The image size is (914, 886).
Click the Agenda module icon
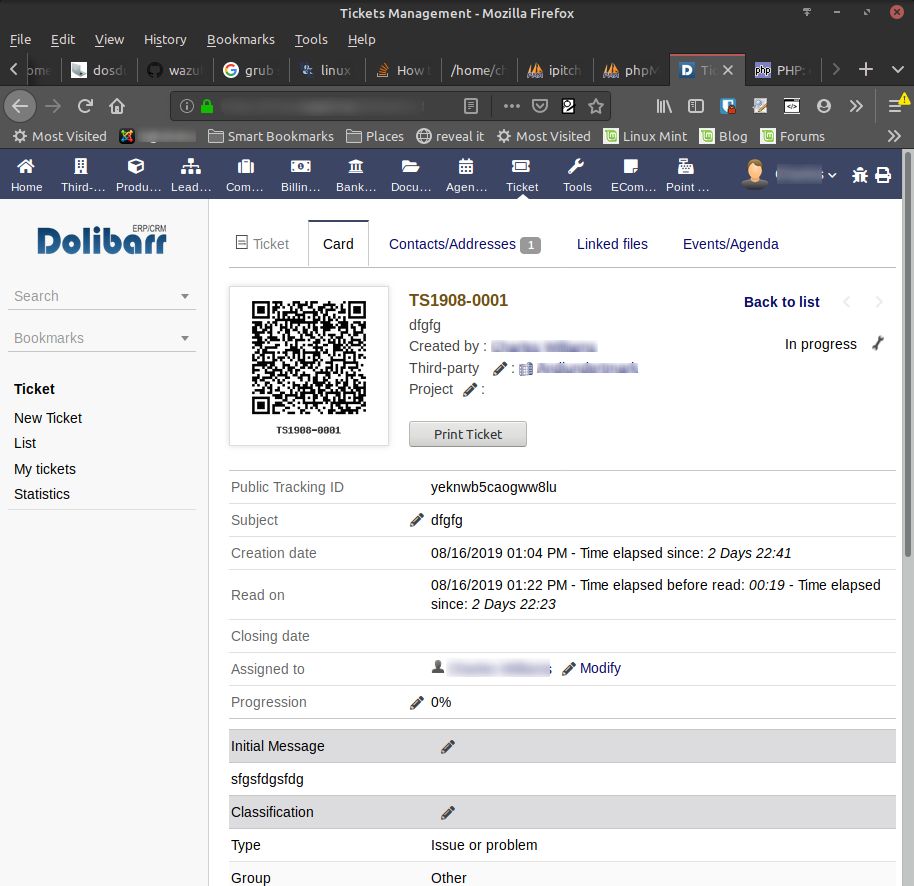point(466,173)
